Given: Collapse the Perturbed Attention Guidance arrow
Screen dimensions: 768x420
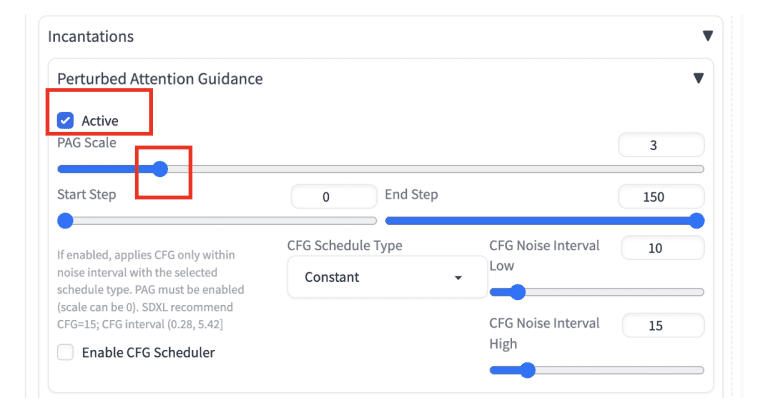Looking at the screenshot, I should pyautogui.click(x=698, y=78).
